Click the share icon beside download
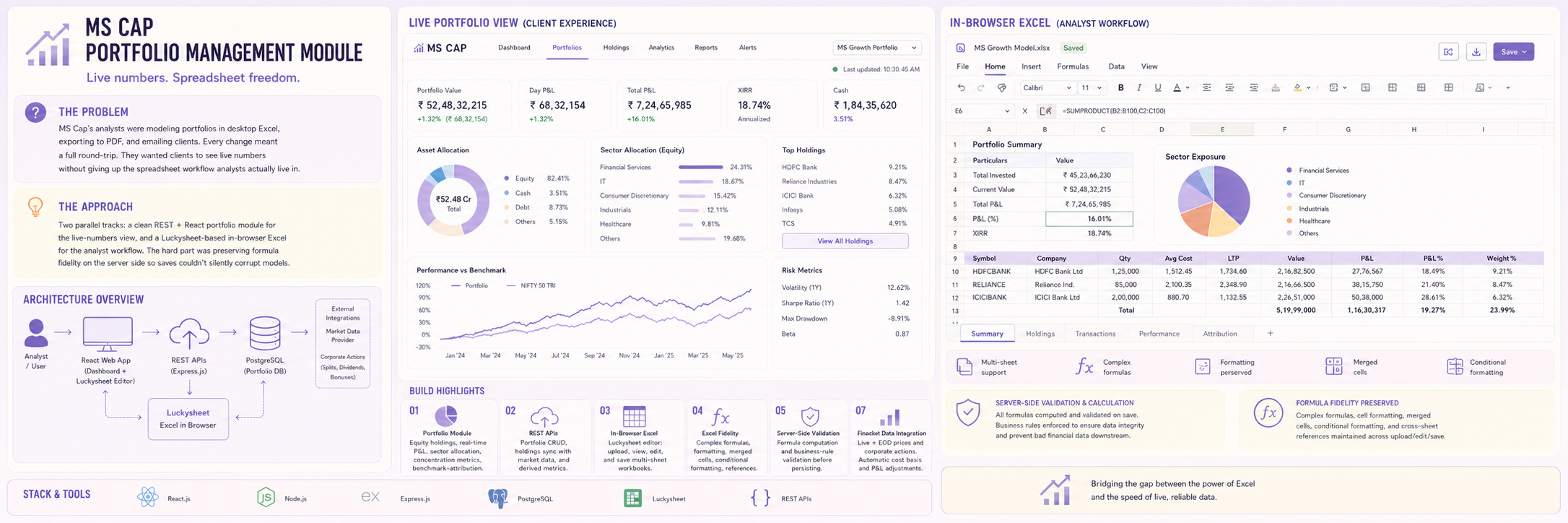The image size is (1568, 523). [1448, 52]
